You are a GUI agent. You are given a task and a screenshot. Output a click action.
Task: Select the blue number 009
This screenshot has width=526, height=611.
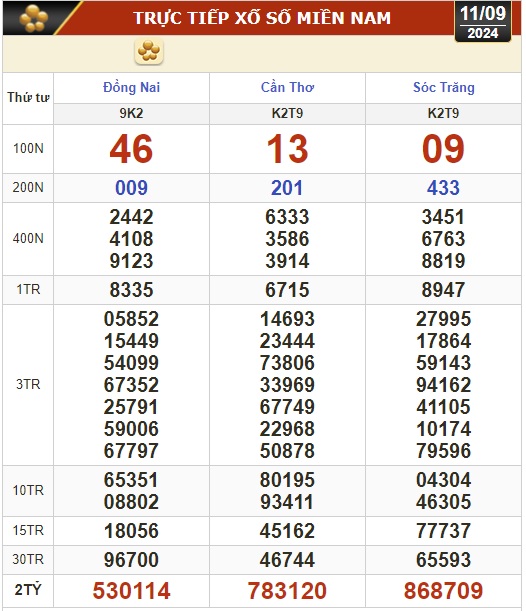pos(131,188)
